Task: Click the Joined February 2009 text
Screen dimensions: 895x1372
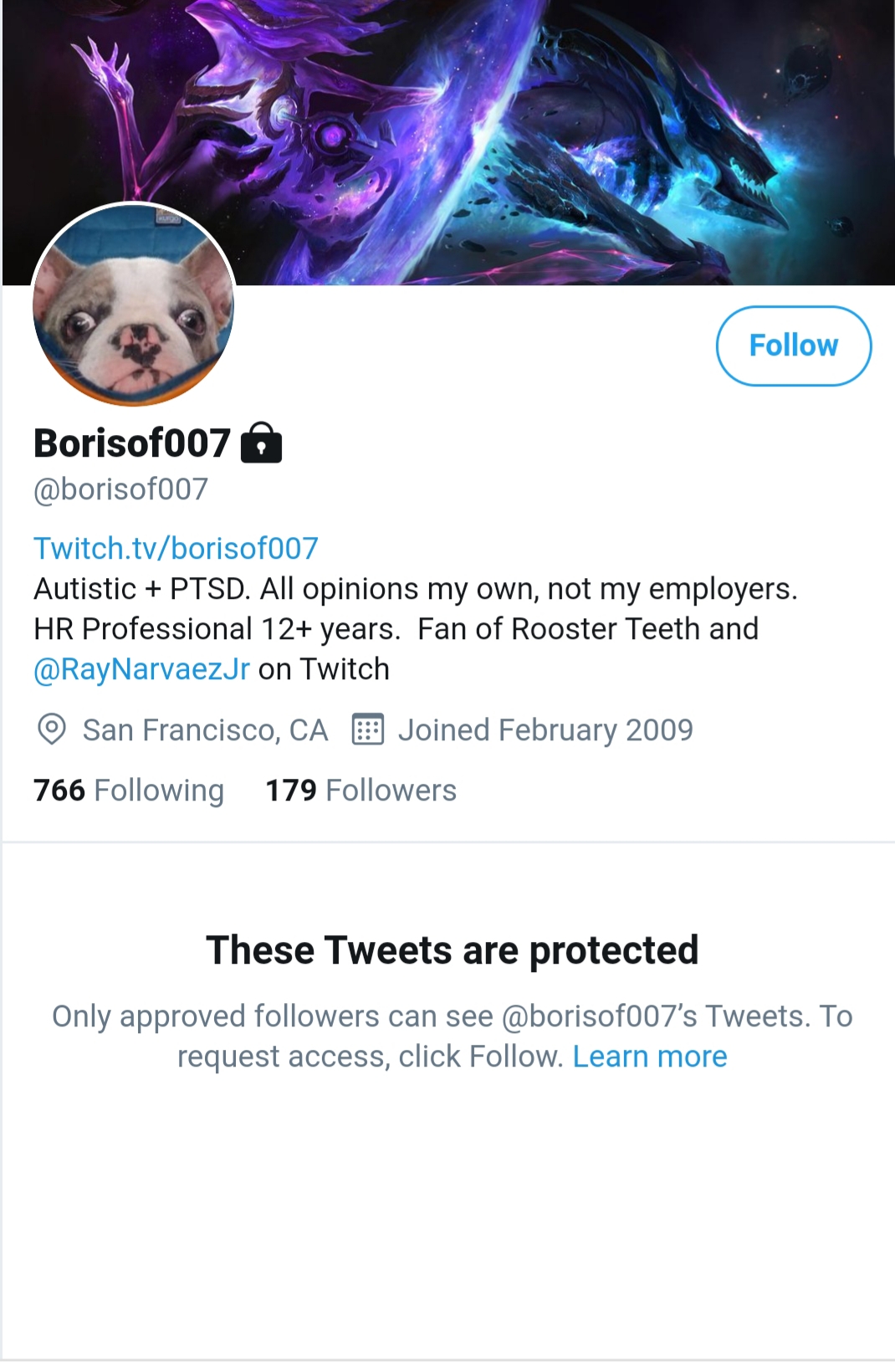Action: pos(545,730)
